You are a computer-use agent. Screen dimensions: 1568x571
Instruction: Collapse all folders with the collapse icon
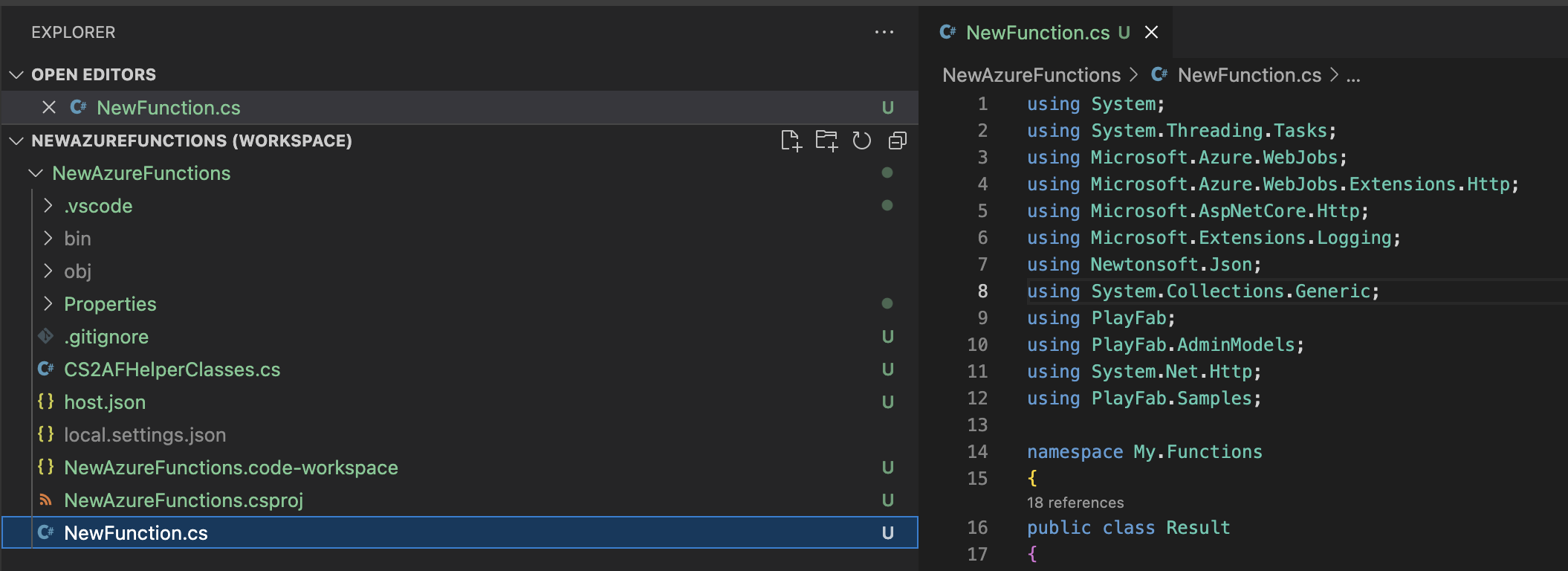tap(898, 141)
